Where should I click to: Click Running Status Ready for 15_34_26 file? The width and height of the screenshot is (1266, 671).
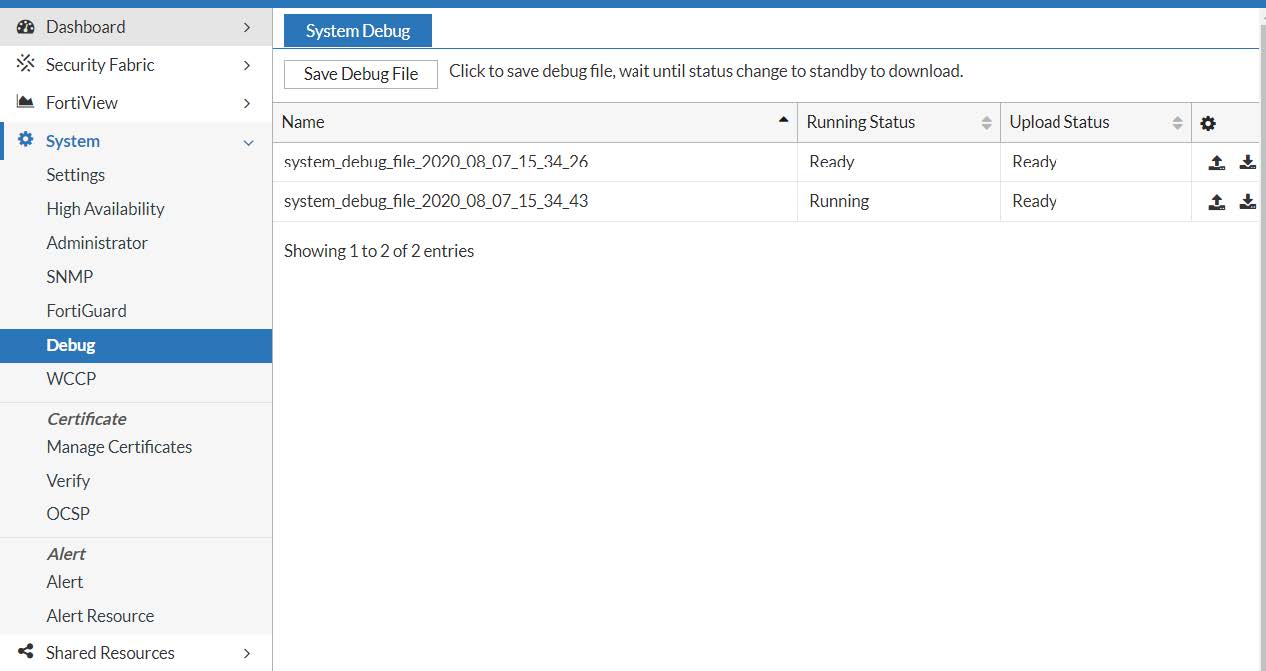coord(832,162)
